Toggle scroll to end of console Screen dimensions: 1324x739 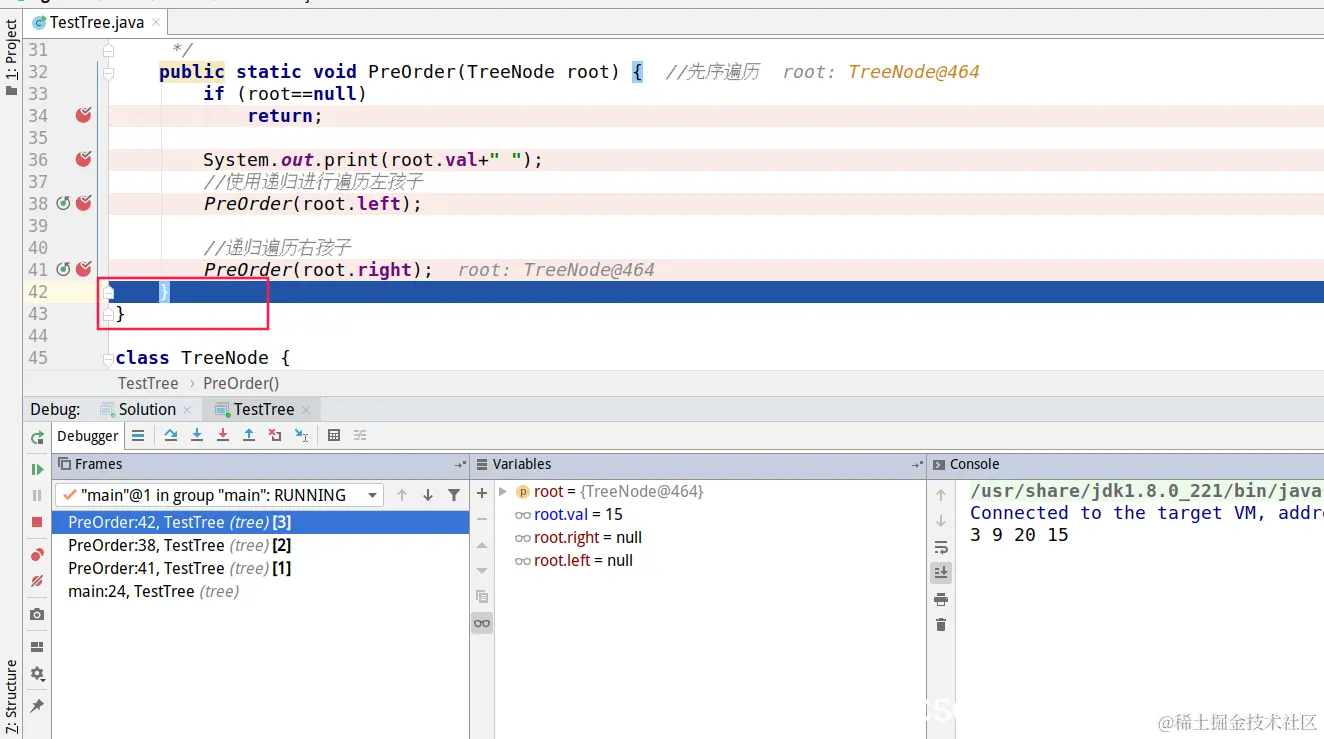pos(941,573)
